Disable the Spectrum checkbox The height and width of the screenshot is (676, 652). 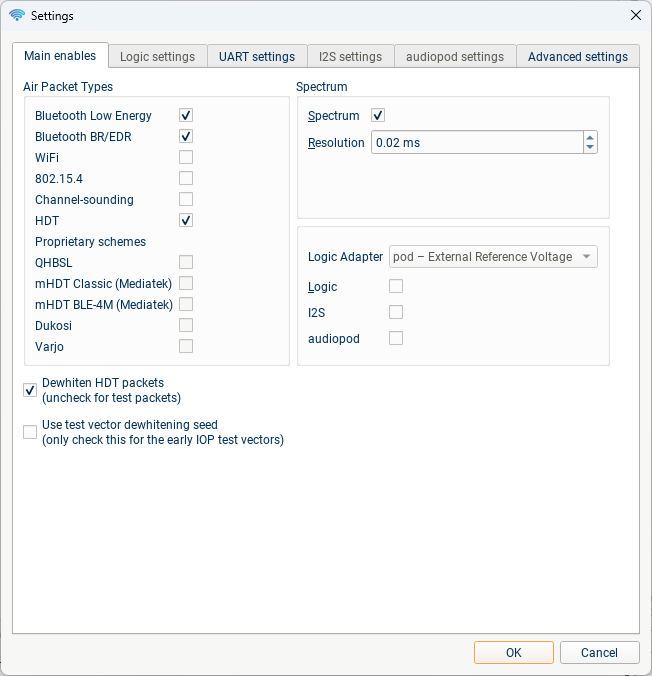click(377, 116)
